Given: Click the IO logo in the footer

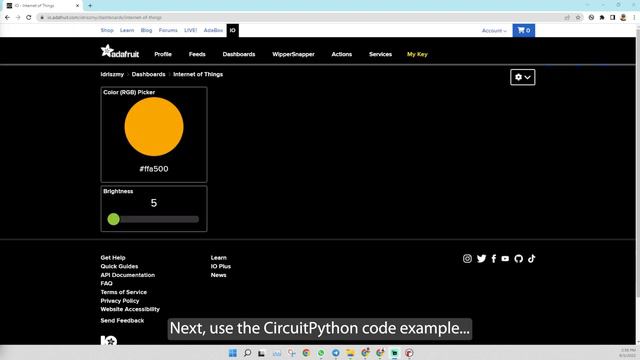Looking at the screenshot, I should coord(109,340).
